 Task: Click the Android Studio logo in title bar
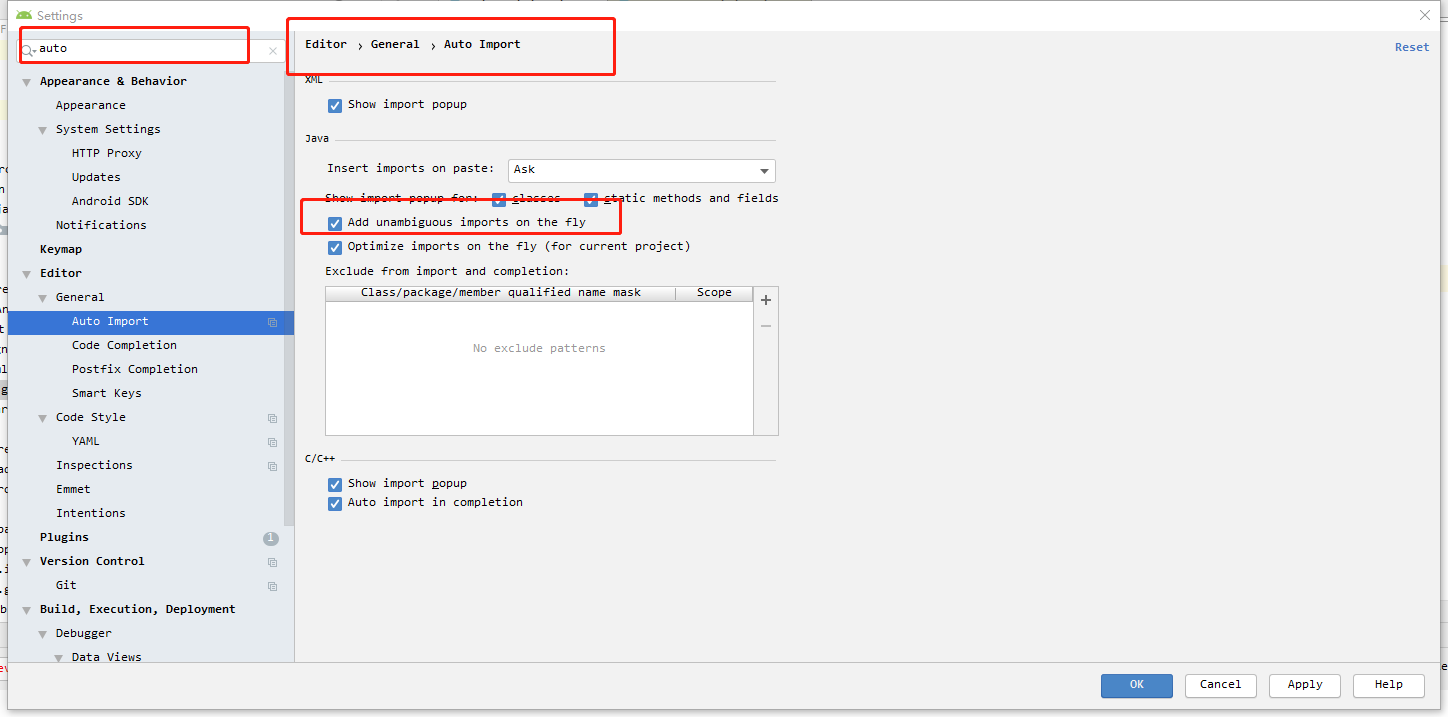coord(24,15)
